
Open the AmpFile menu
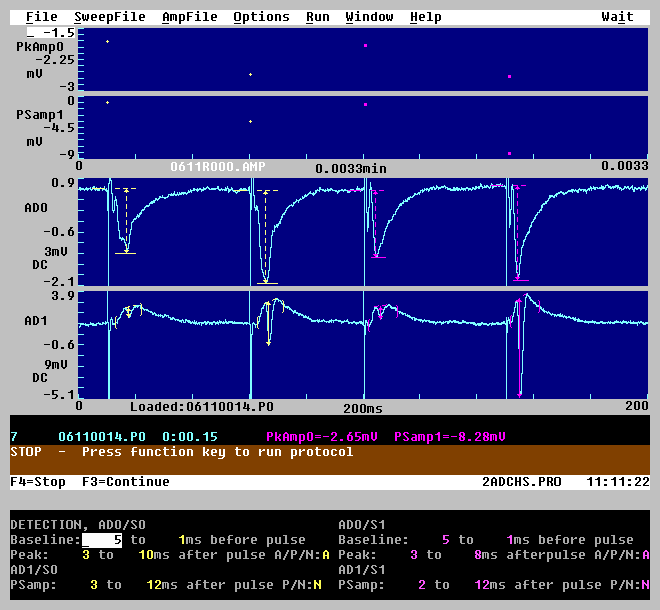tap(189, 17)
